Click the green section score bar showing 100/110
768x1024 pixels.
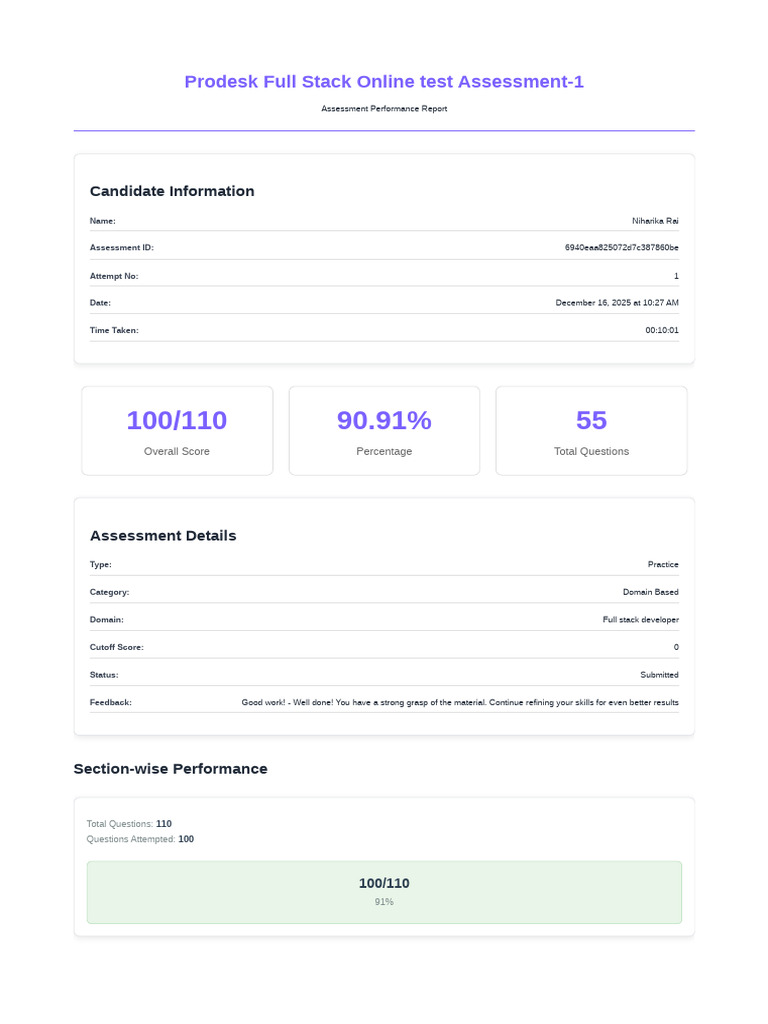tap(384, 892)
